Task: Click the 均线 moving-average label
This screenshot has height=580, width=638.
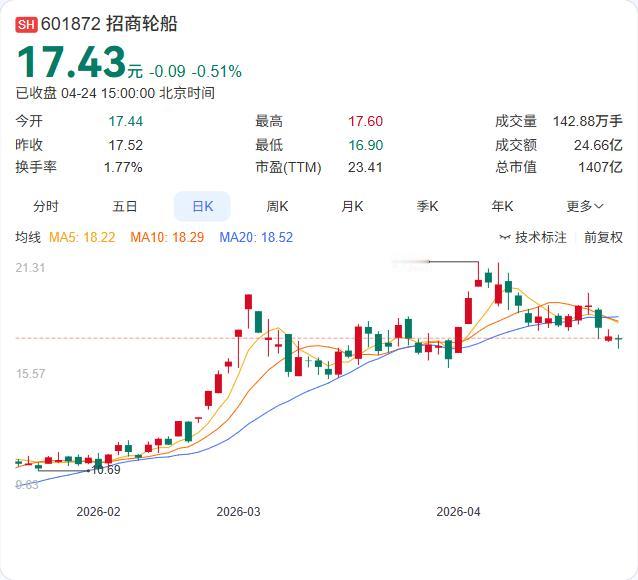Action: [x=28, y=237]
